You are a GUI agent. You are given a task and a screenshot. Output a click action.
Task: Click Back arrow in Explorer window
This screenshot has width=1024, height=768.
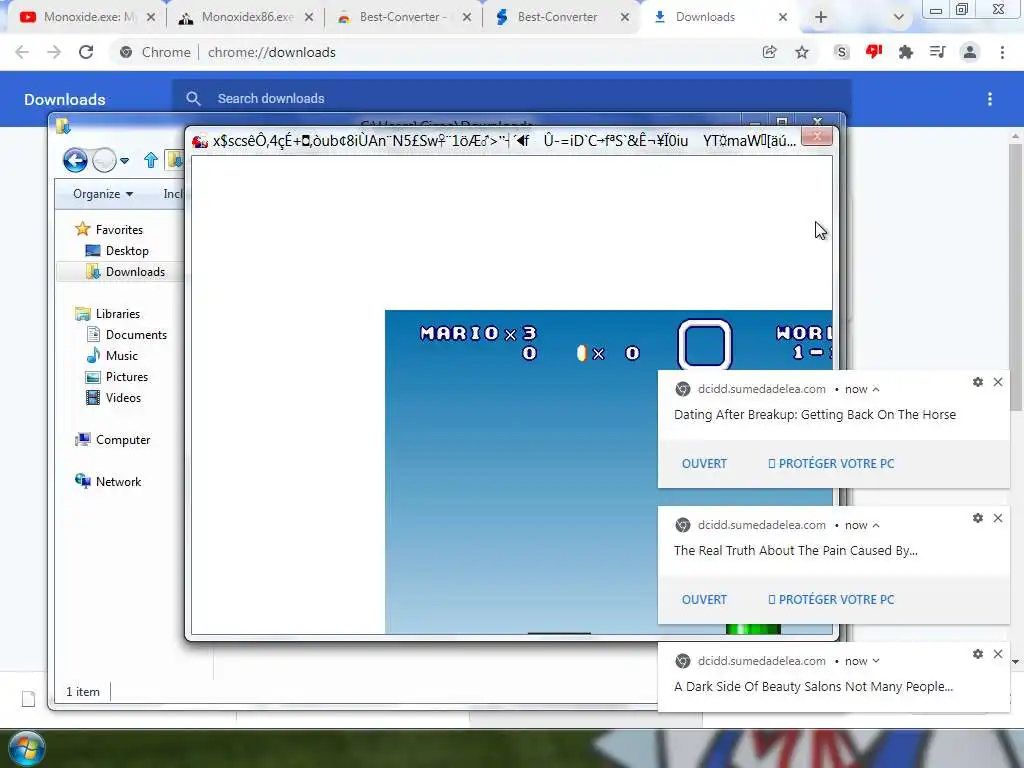tap(75, 160)
